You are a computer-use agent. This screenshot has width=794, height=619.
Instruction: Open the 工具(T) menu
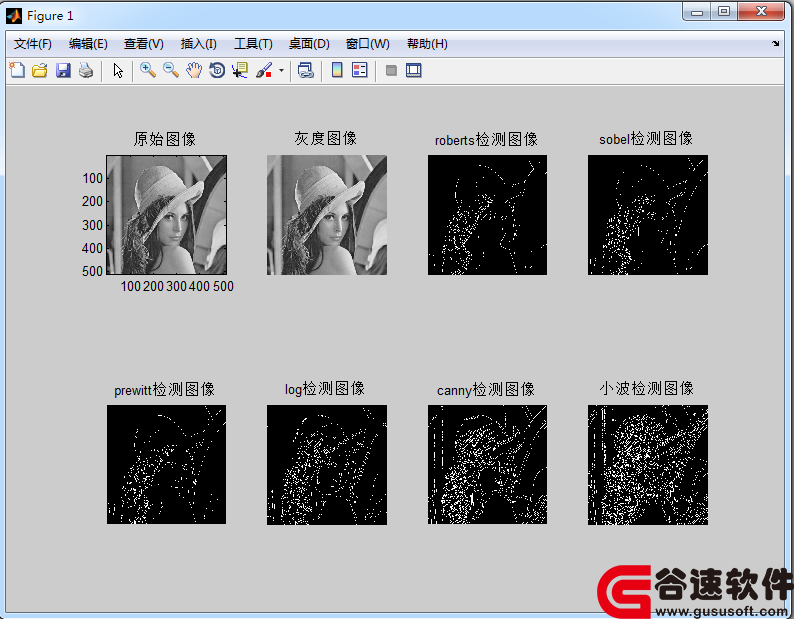coord(253,44)
